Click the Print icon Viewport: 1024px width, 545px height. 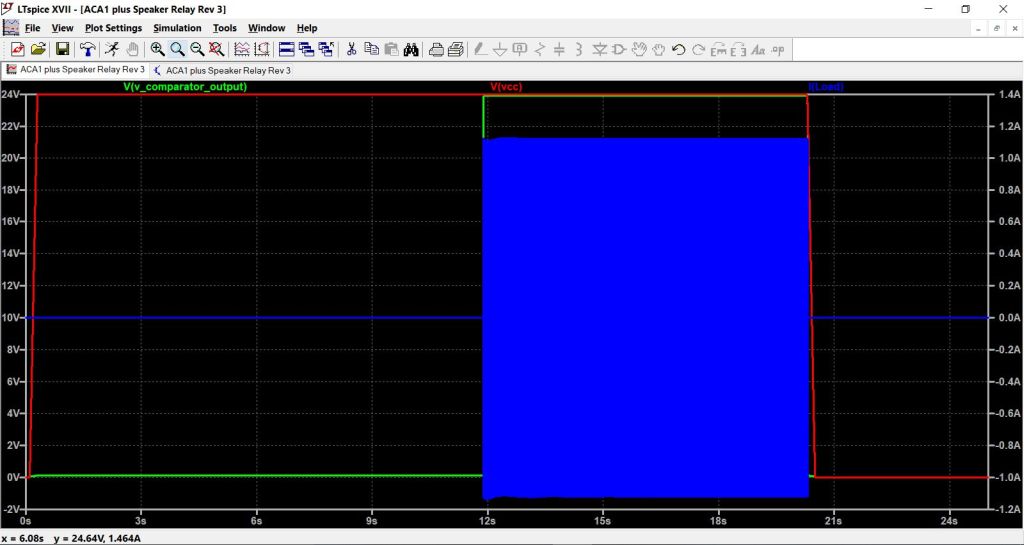[x=456, y=50]
